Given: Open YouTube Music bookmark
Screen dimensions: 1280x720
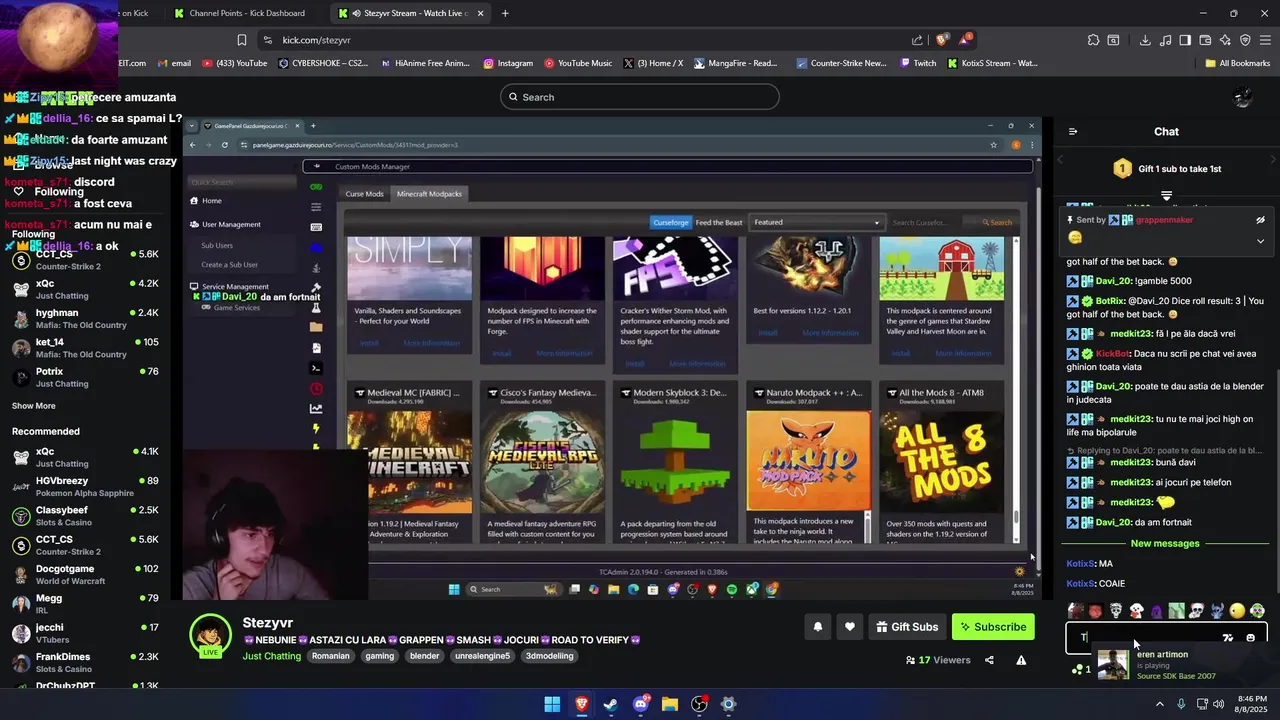Looking at the screenshot, I should [x=578, y=63].
